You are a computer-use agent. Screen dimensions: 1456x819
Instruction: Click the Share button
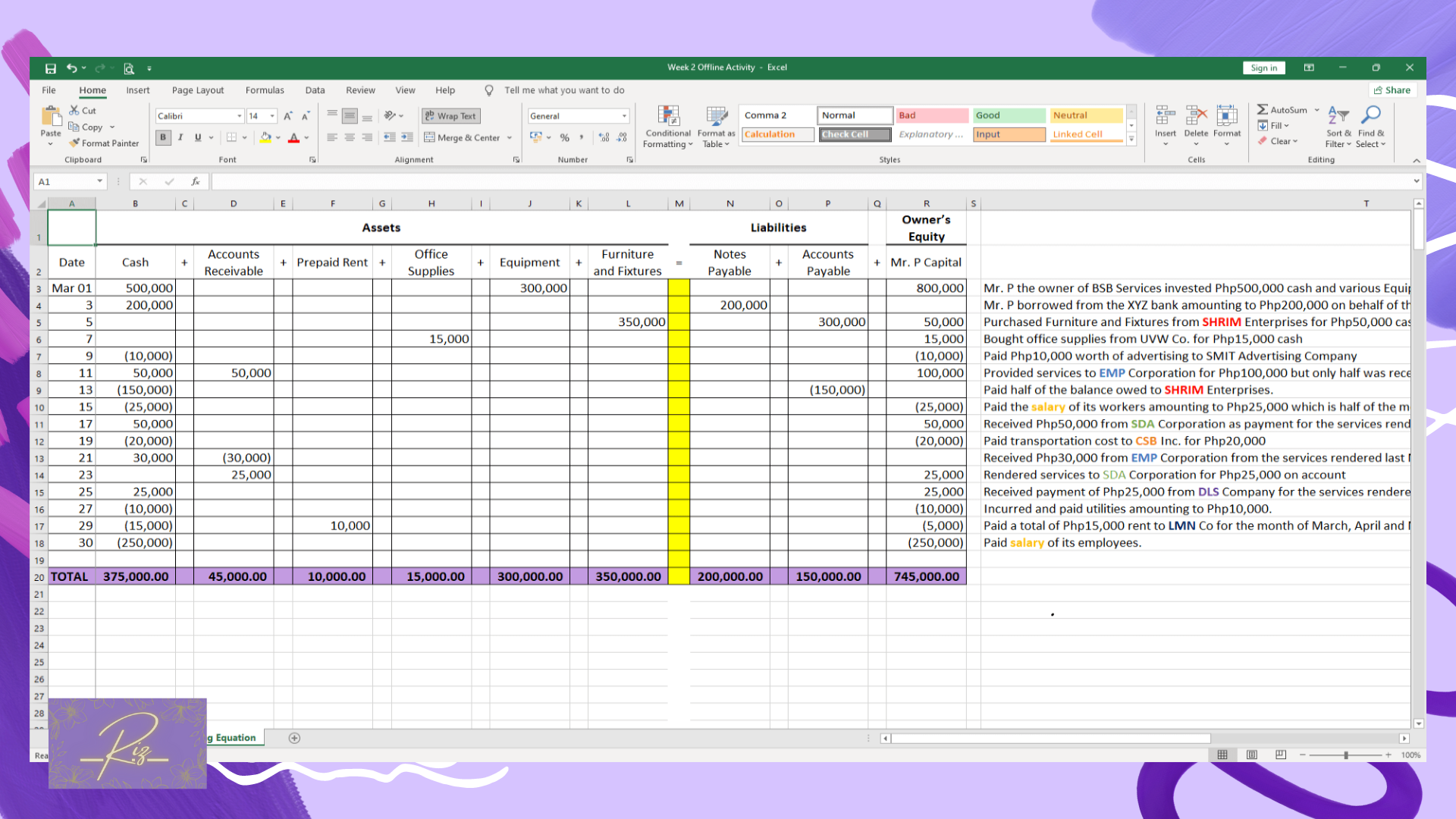pyautogui.click(x=1392, y=90)
